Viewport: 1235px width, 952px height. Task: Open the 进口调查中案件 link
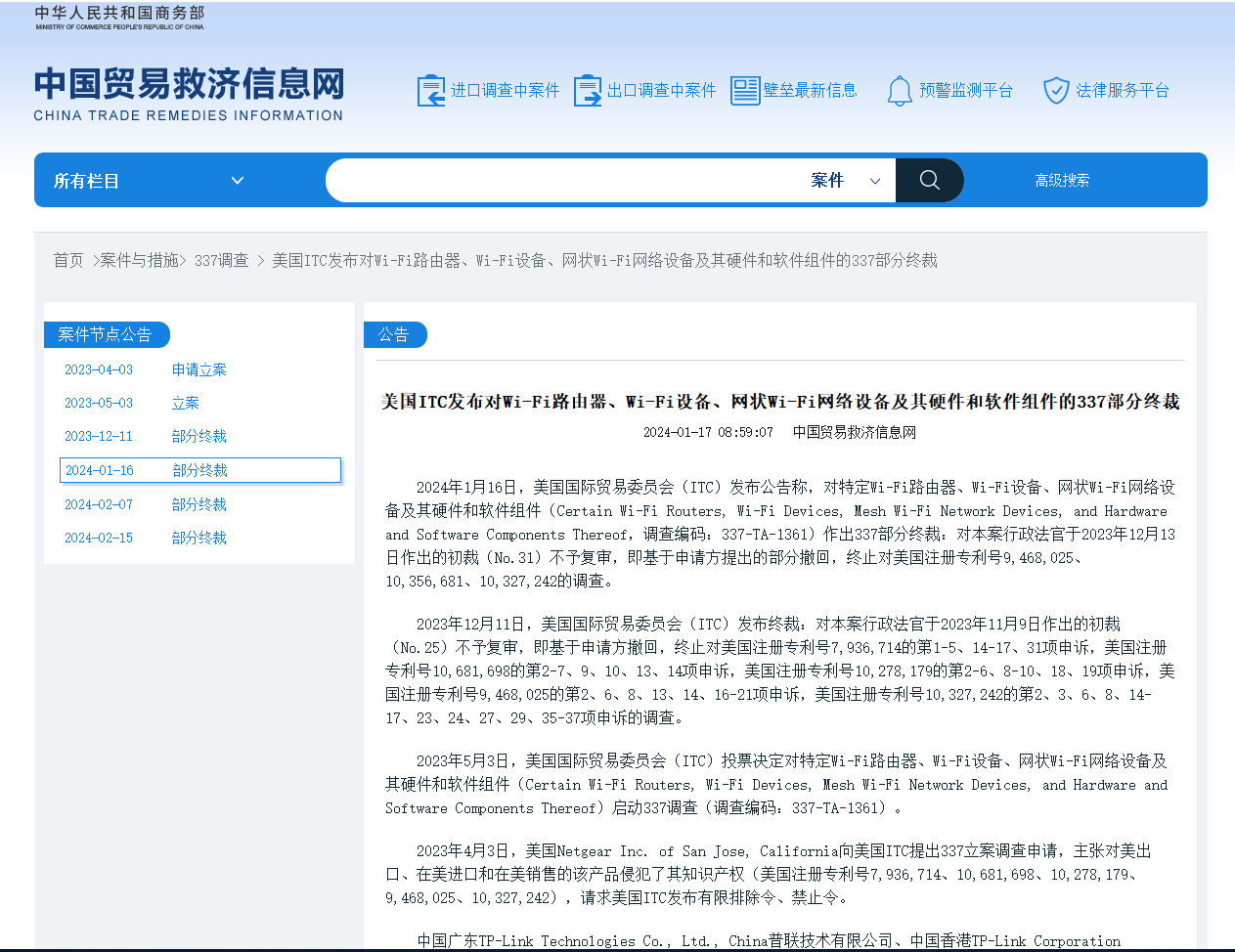pyautogui.click(x=505, y=90)
